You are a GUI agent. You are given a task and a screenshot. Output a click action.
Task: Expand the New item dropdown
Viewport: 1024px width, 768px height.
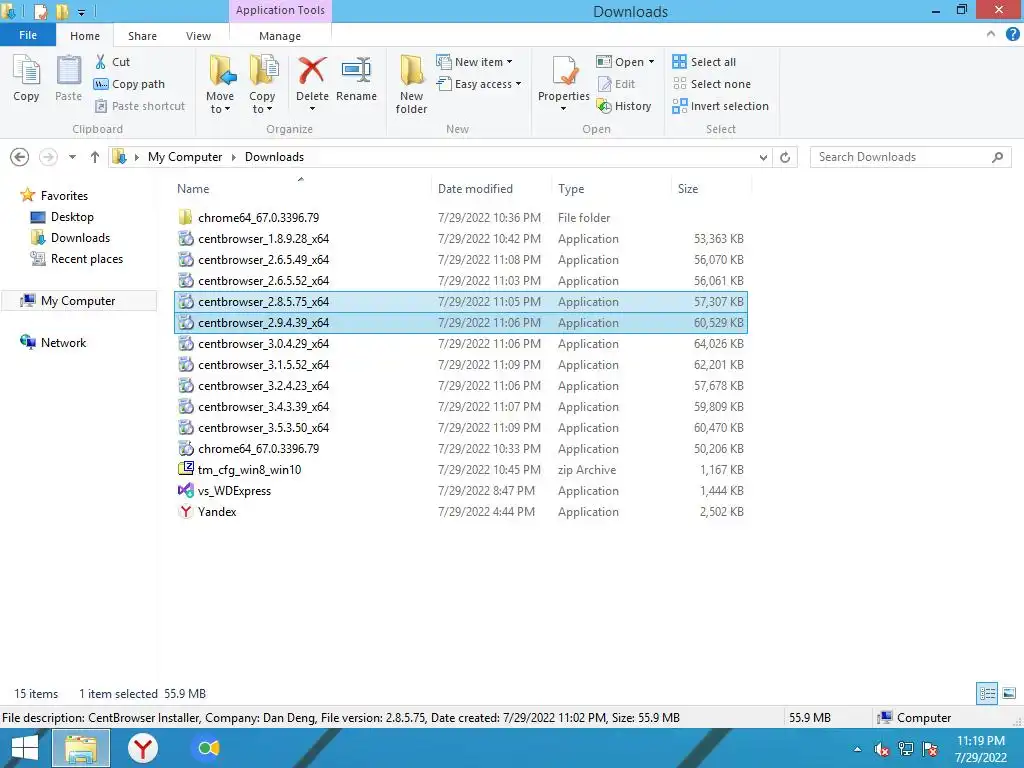coord(474,62)
